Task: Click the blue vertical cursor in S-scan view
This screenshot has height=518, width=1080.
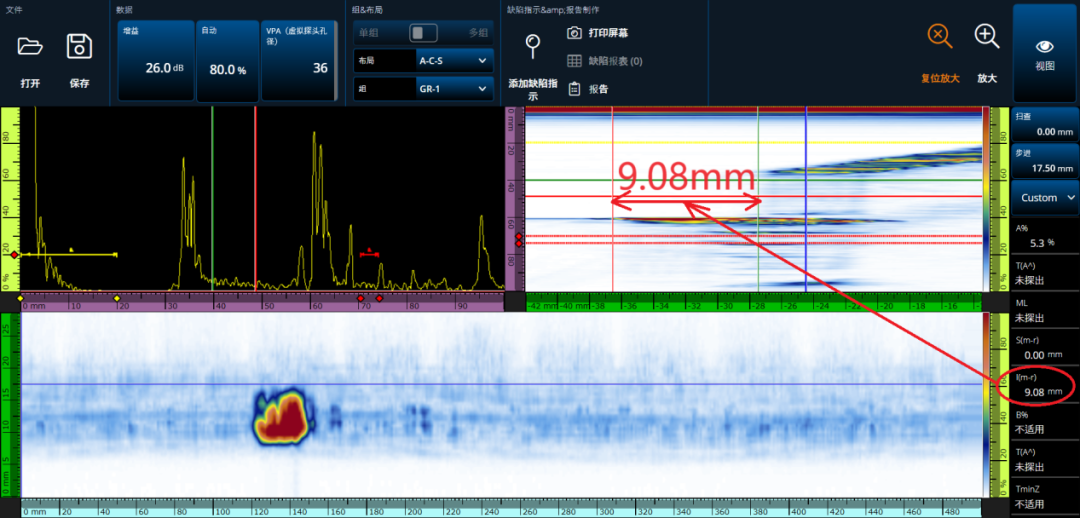Action: coord(805,198)
